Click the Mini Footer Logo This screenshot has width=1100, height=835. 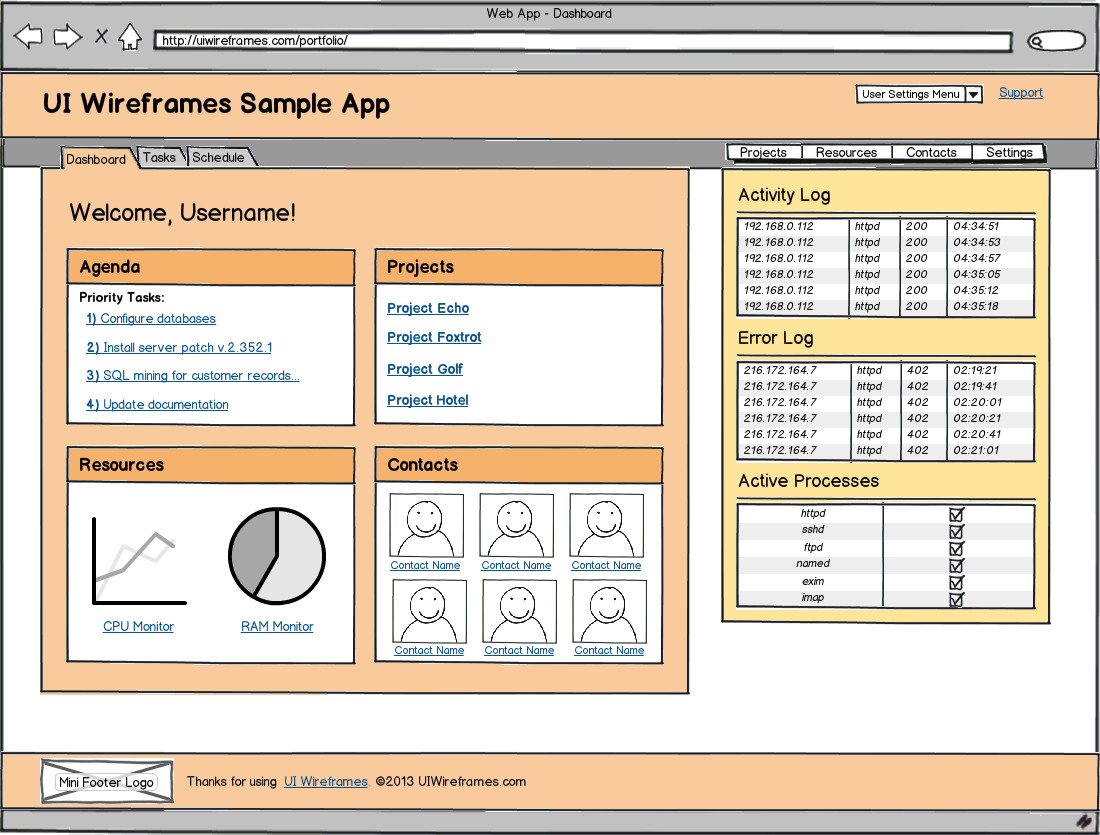click(106, 782)
